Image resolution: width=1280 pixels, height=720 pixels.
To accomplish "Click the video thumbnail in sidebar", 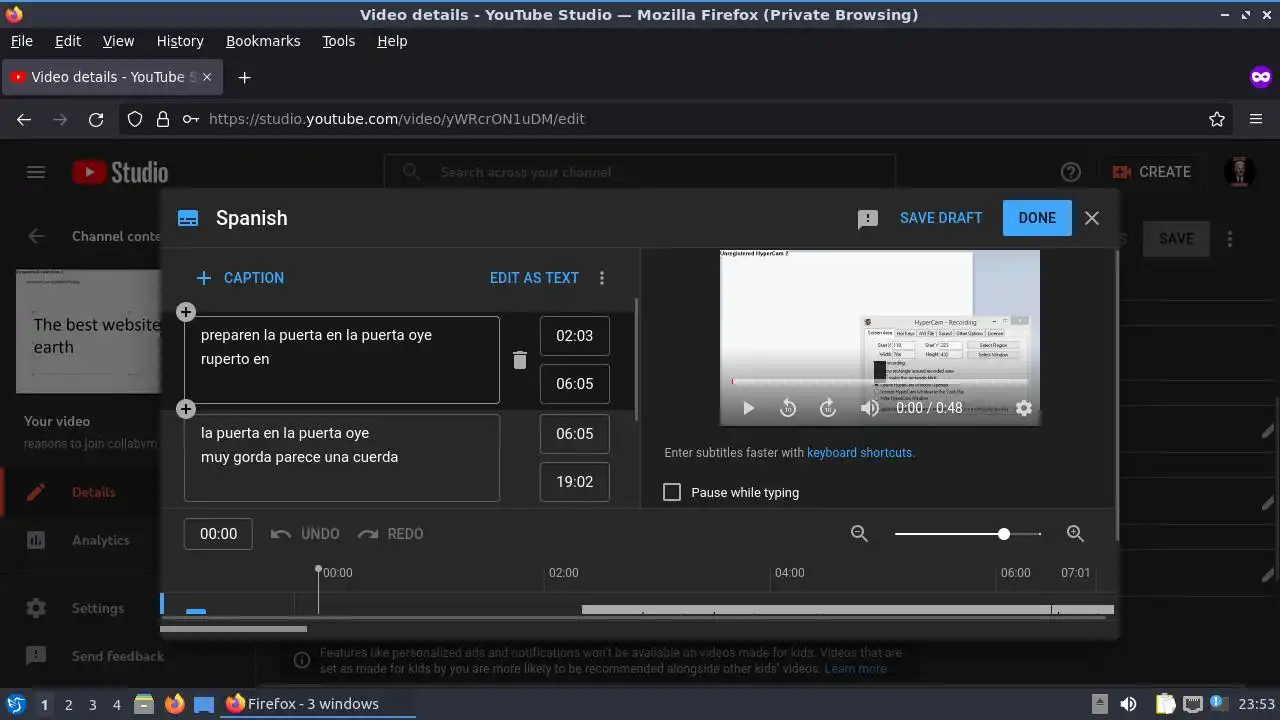I will click(88, 331).
